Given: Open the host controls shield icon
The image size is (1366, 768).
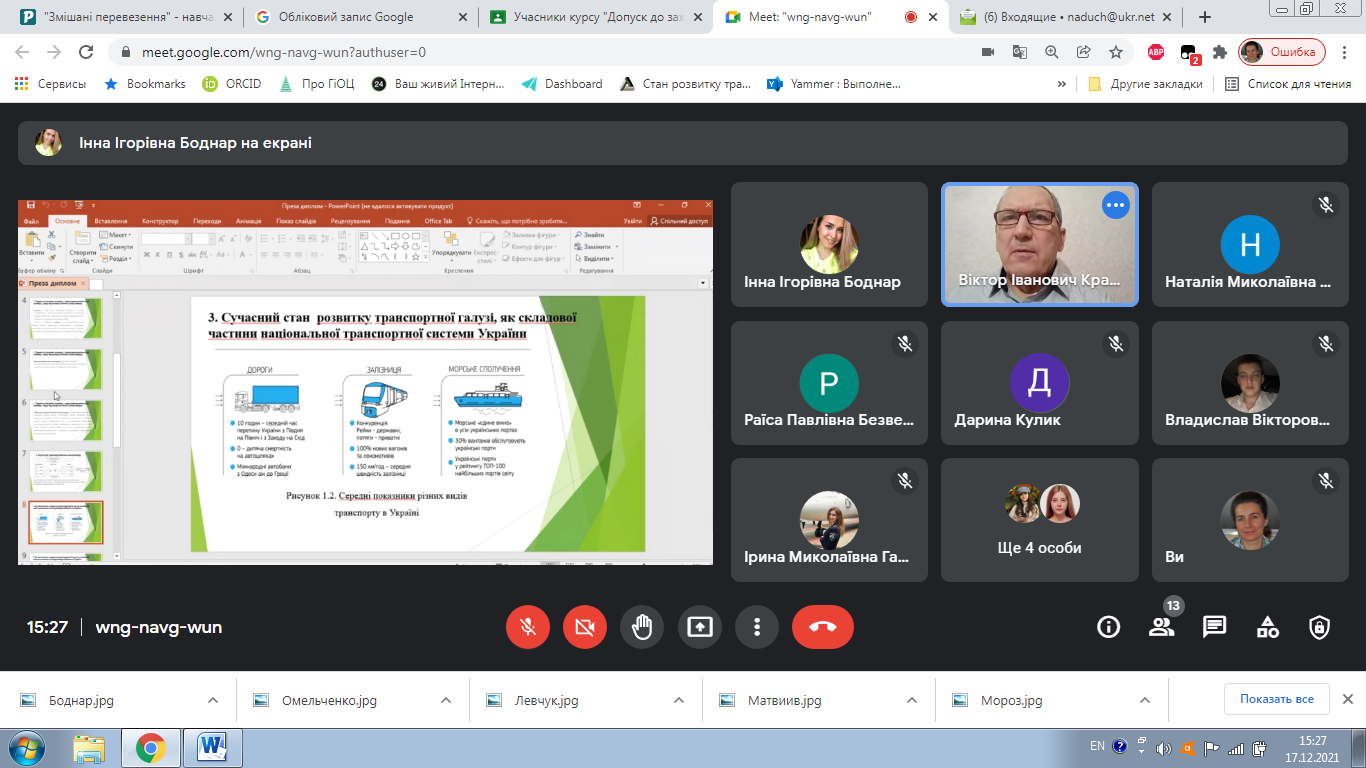Looking at the screenshot, I should (x=1320, y=627).
